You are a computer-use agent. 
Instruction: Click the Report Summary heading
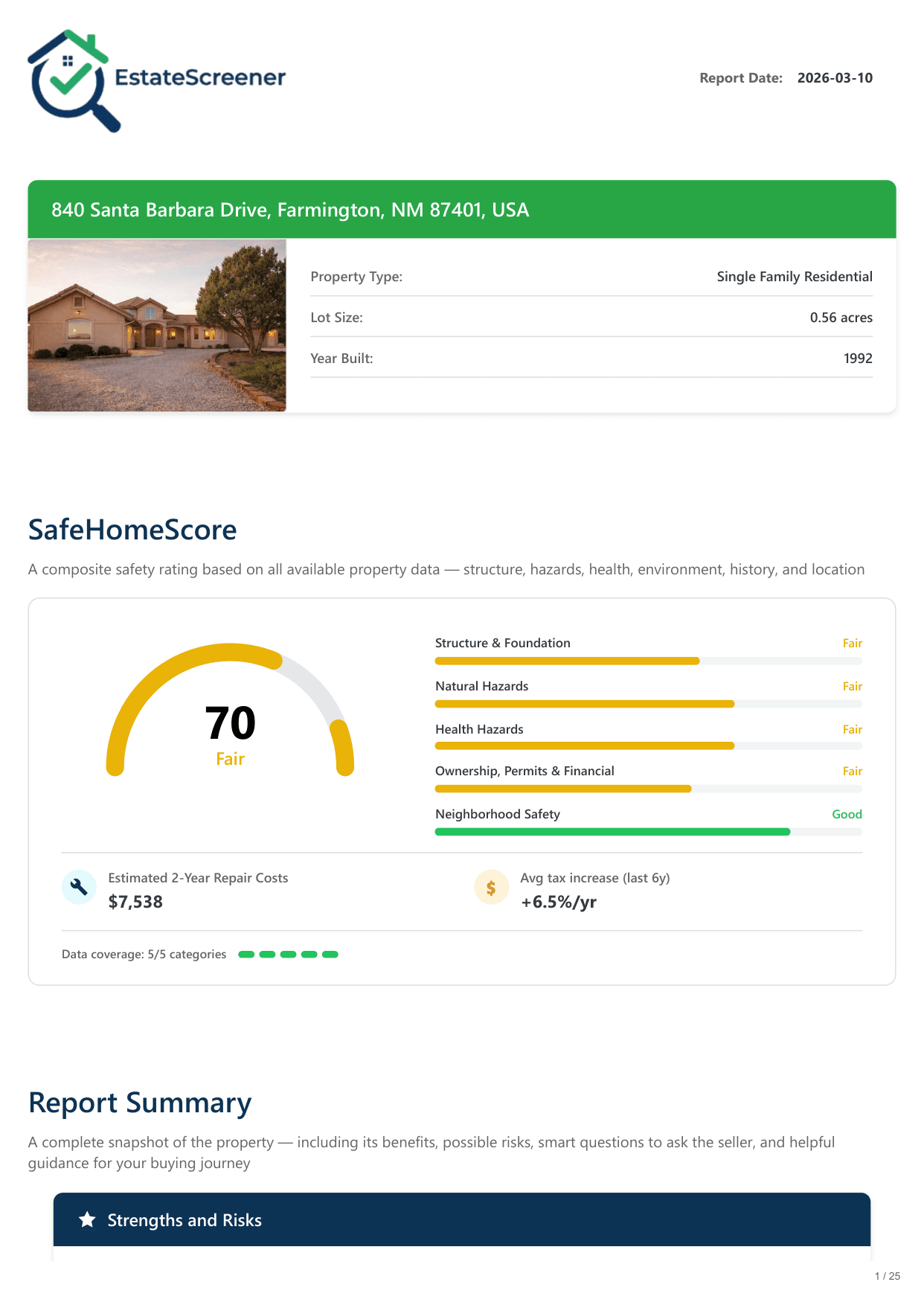140,1103
